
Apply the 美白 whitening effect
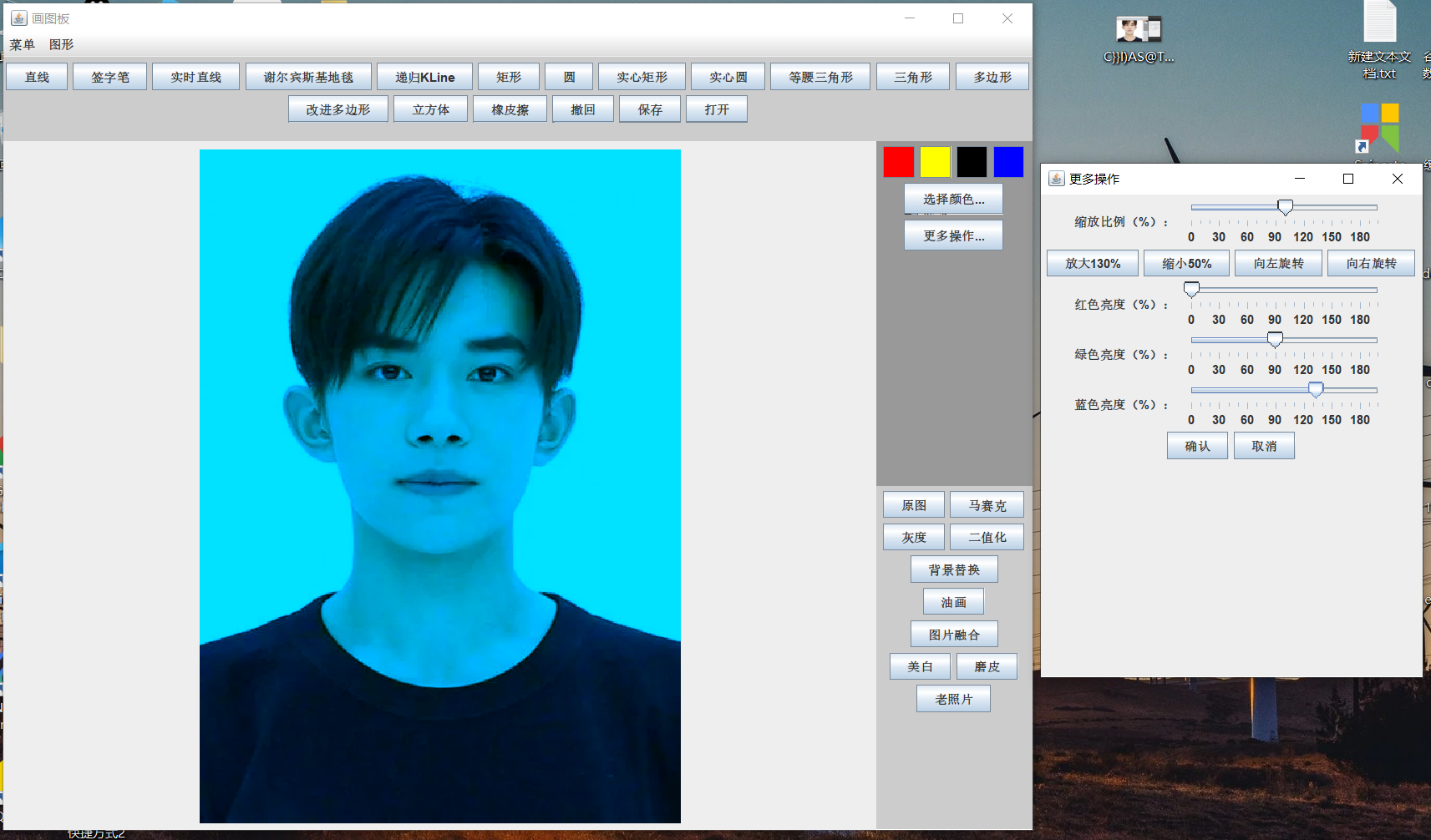(x=920, y=666)
